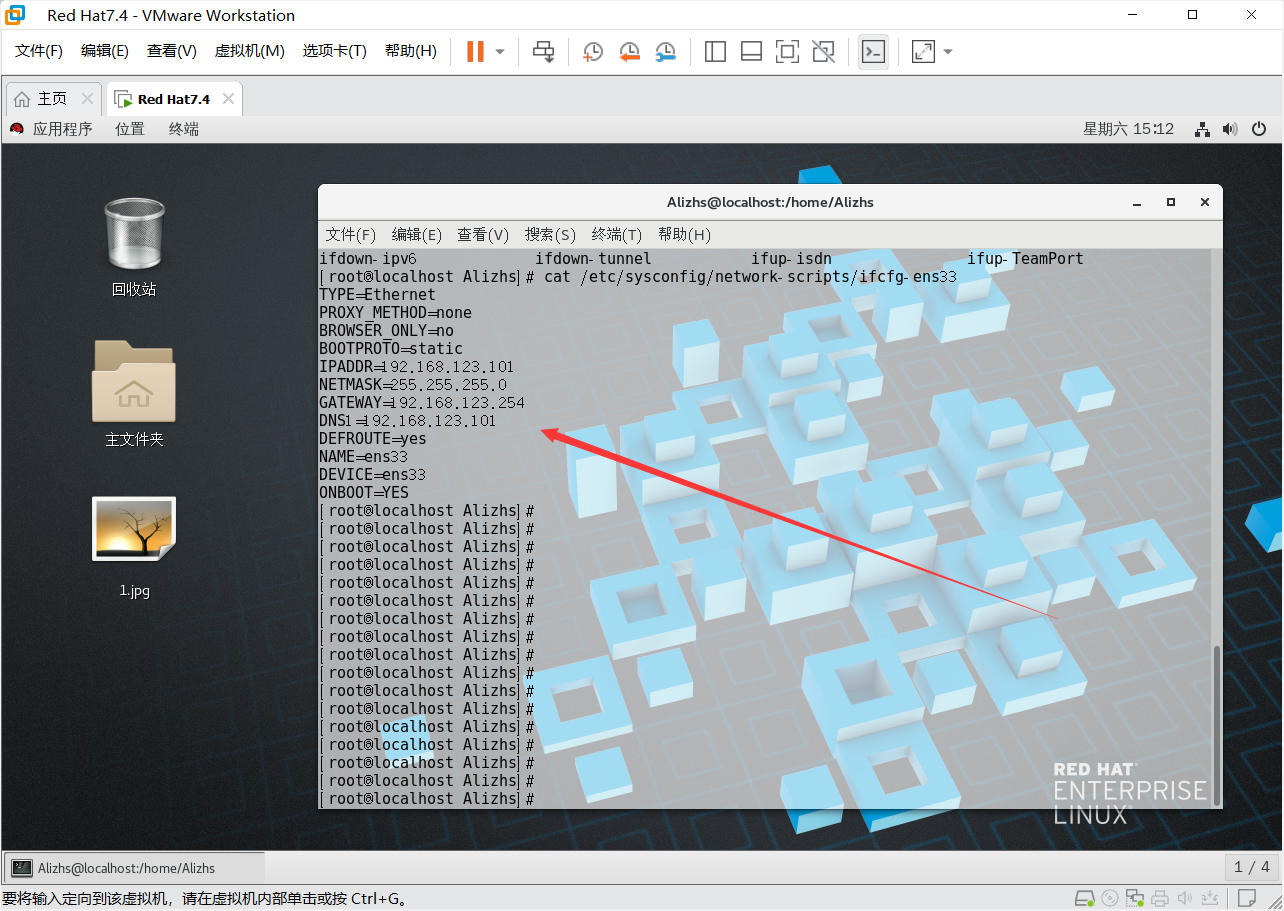Open terminal 编辑(E) menu
The width and height of the screenshot is (1284, 911).
click(416, 234)
